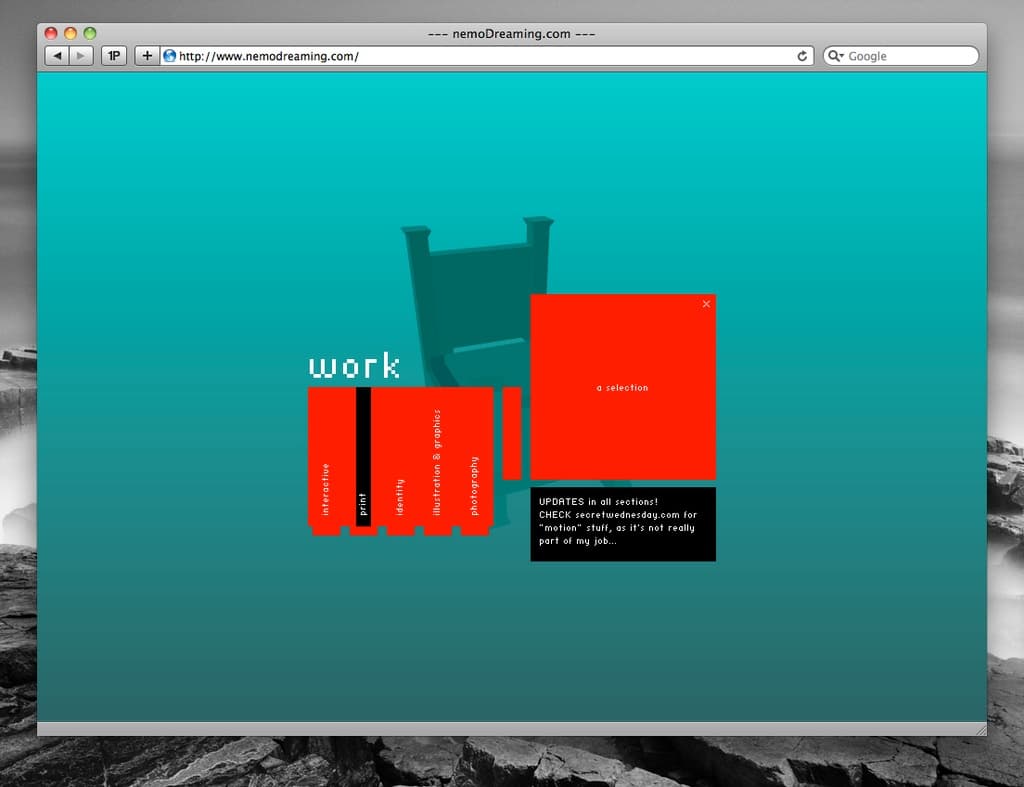Reload the page using the refresh icon
Image resolution: width=1024 pixels, height=787 pixels.
(x=802, y=56)
